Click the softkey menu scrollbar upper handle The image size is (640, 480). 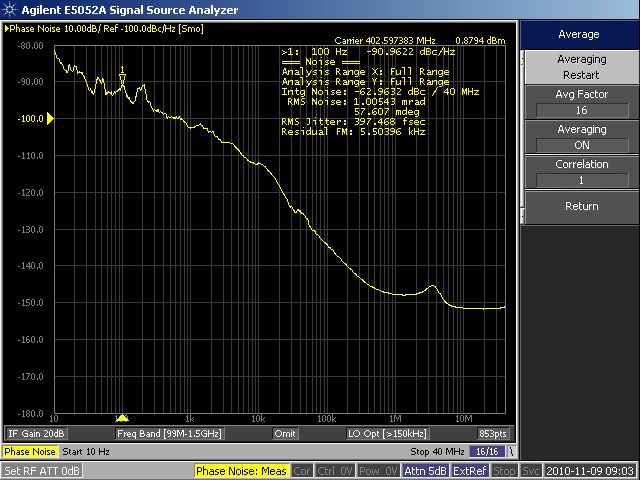point(522,60)
